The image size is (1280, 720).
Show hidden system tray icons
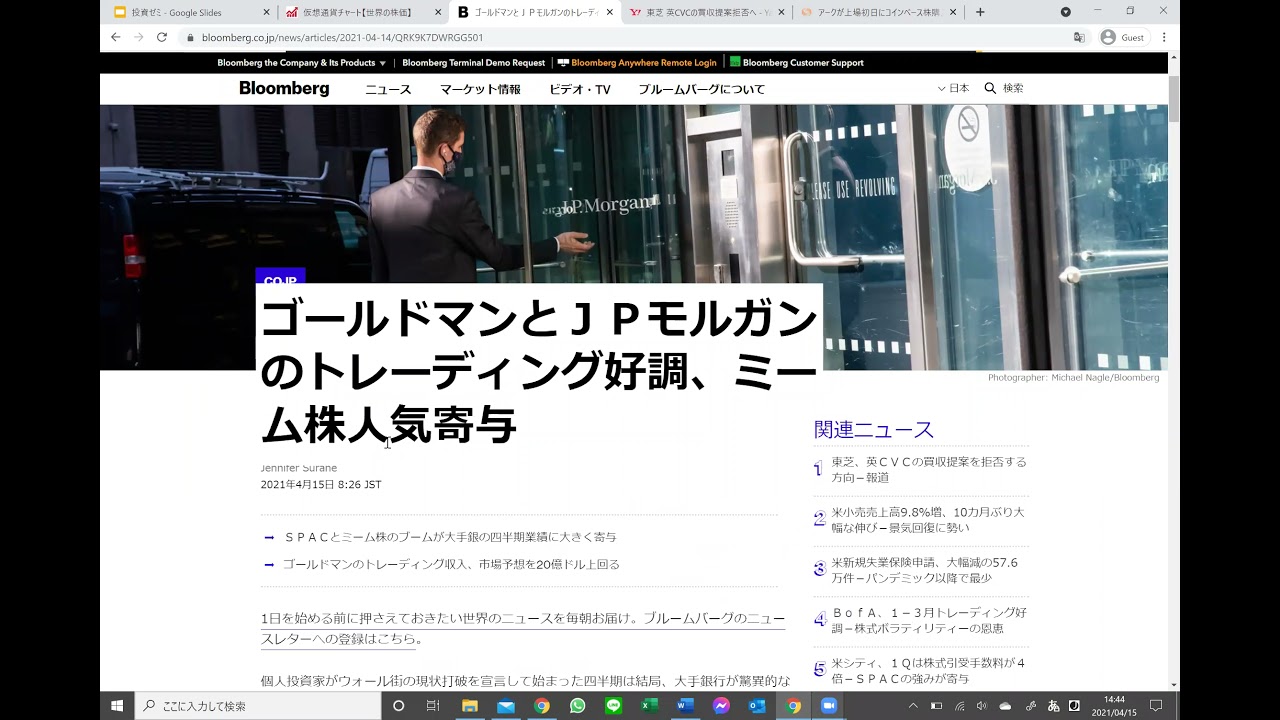(x=913, y=706)
